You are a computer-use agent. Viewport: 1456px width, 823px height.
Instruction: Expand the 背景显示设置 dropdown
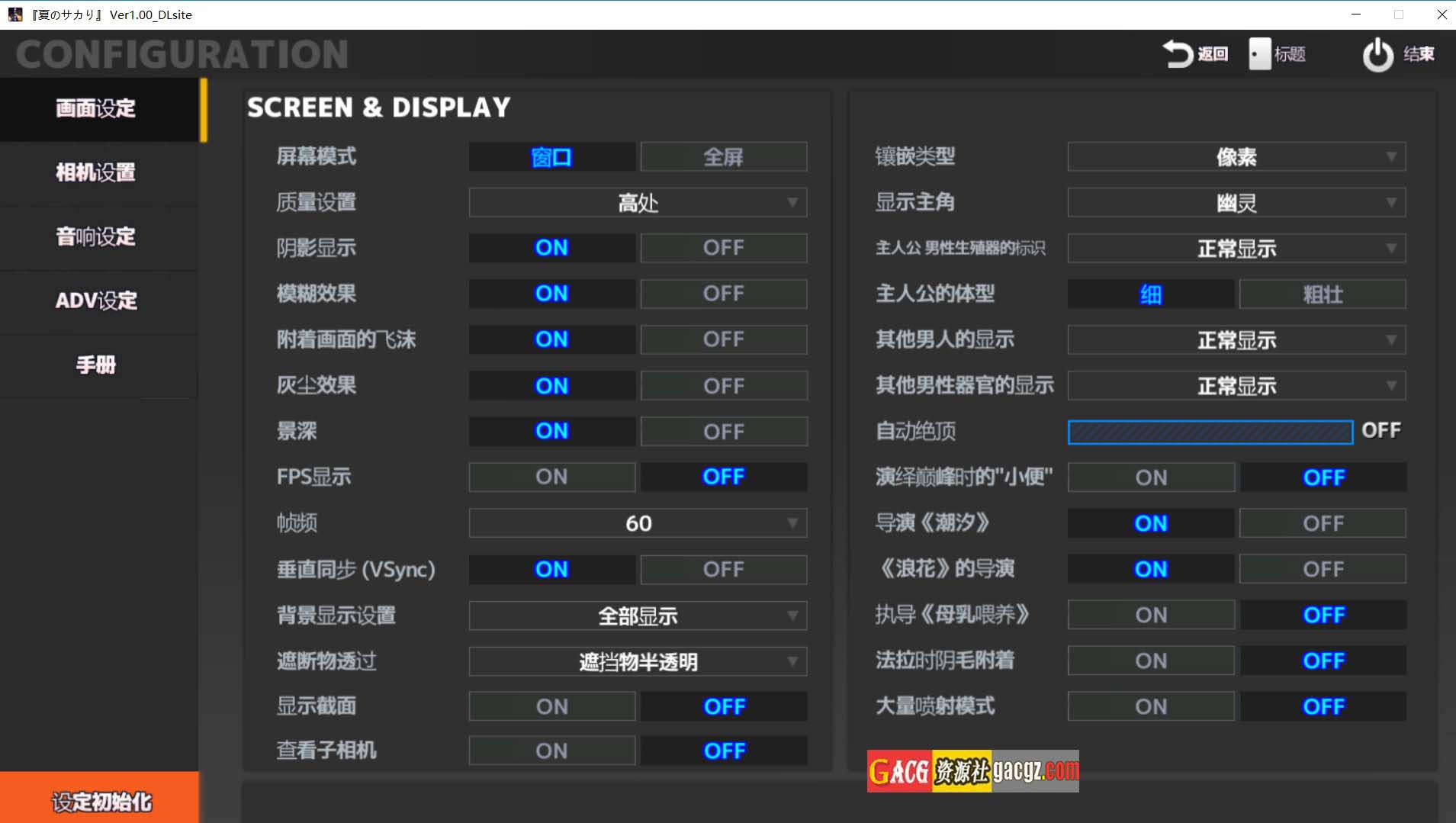coord(638,616)
